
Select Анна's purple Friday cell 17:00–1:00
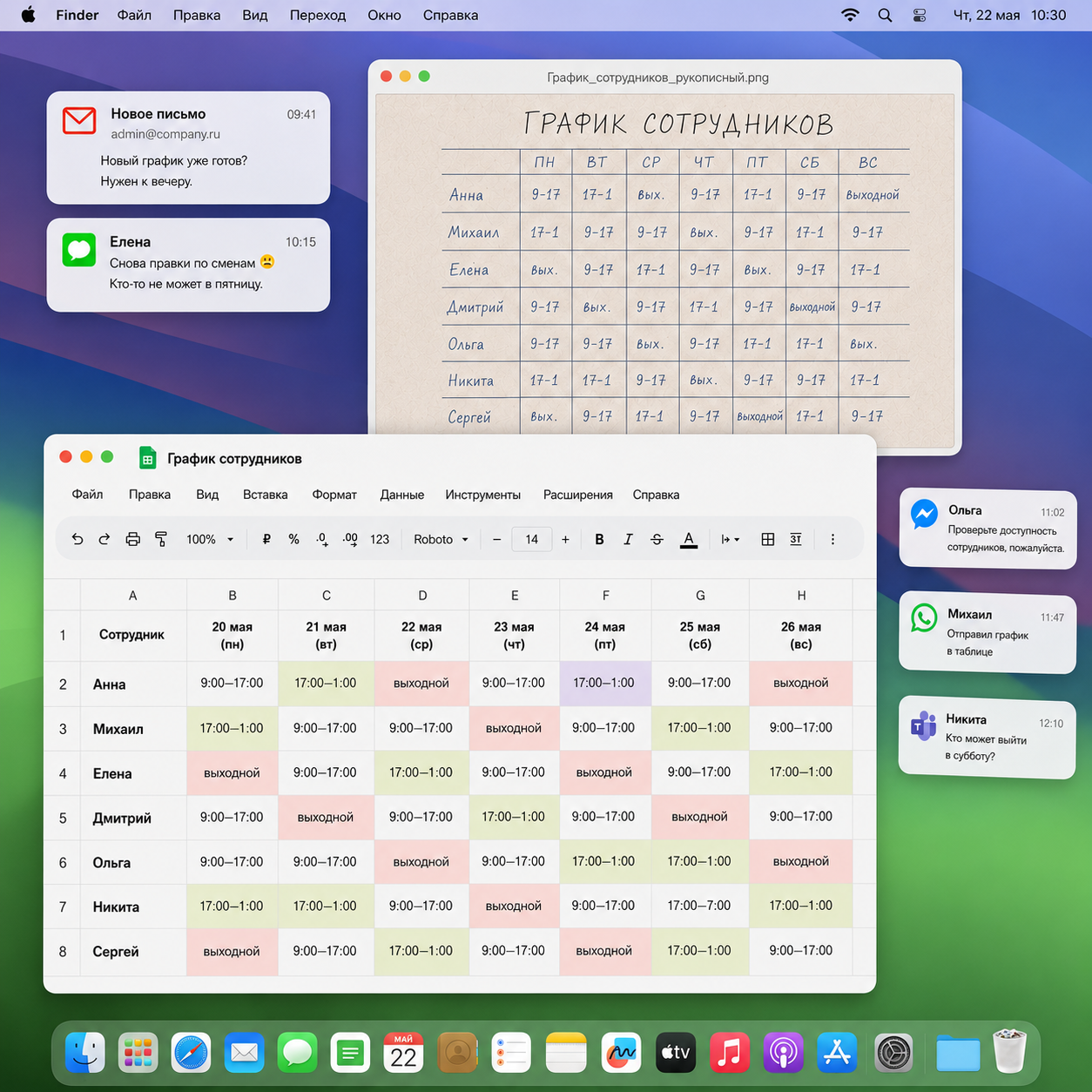click(604, 683)
